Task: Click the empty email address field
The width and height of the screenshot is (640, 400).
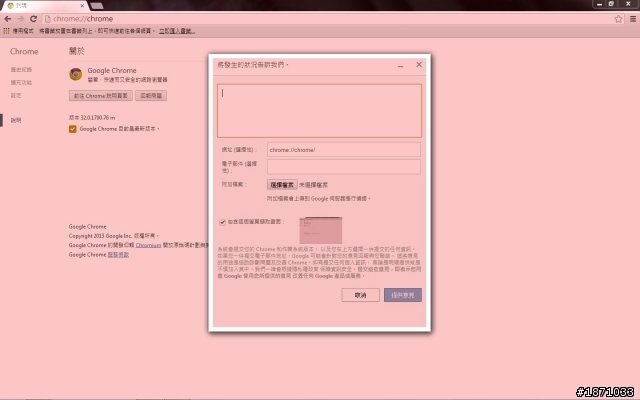Action: (344, 167)
